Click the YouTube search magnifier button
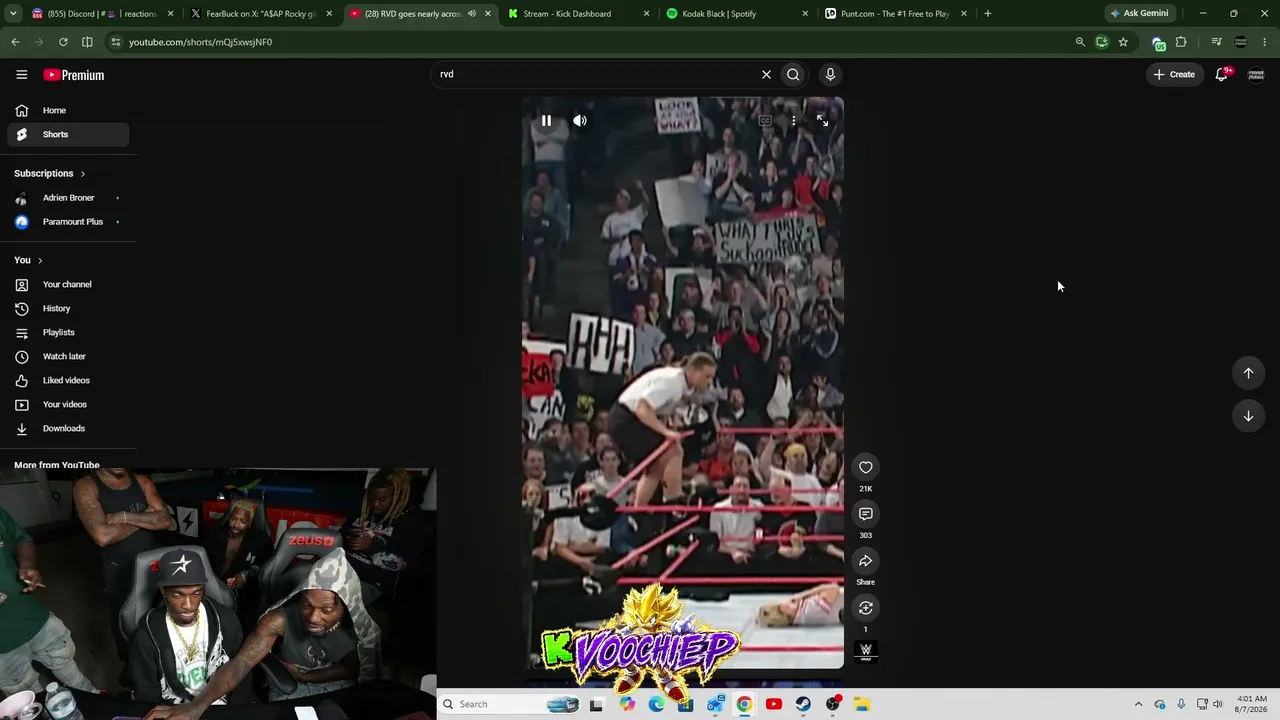The width and height of the screenshot is (1280, 720). pos(793,74)
